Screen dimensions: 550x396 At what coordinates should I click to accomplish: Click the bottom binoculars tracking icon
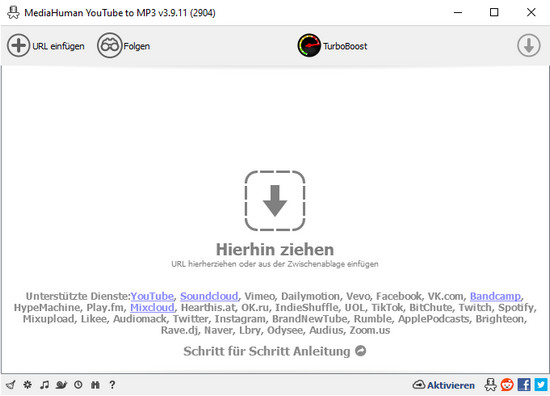click(95, 385)
